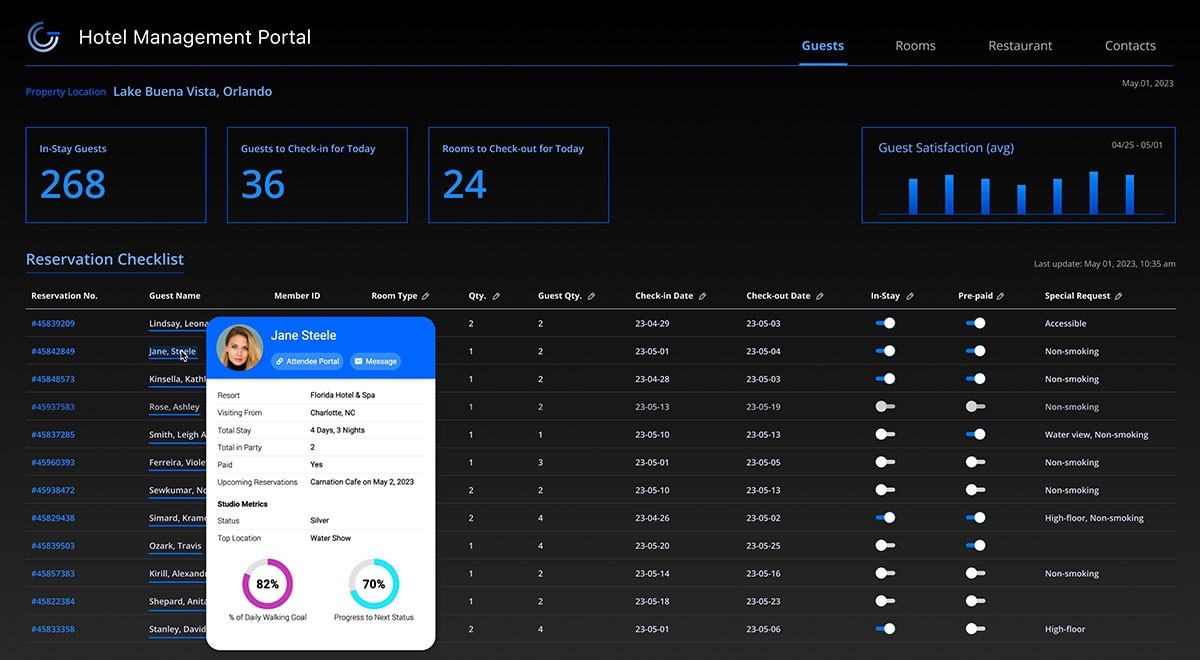Click edit pencil next to Pre-paid header
The height and width of the screenshot is (660, 1200).
click(1001, 297)
